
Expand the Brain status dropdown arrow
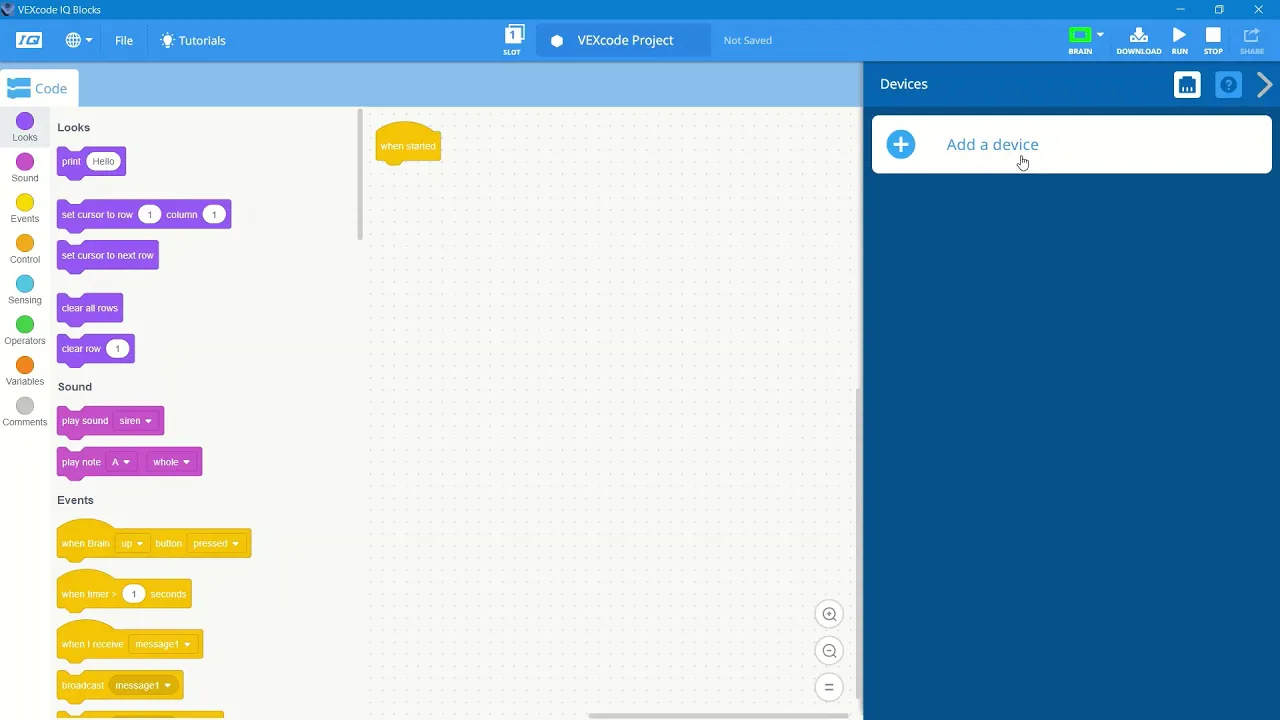pyautogui.click(x=1100, y=35)
